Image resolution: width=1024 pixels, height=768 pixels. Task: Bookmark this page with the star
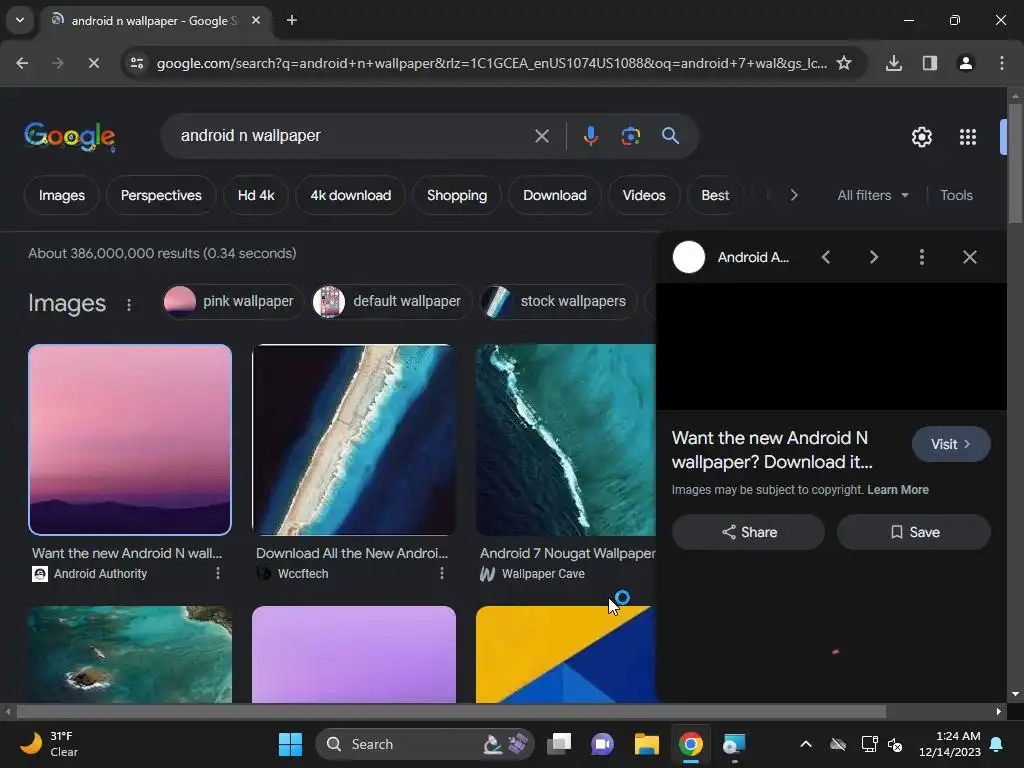tap(844, 63)
